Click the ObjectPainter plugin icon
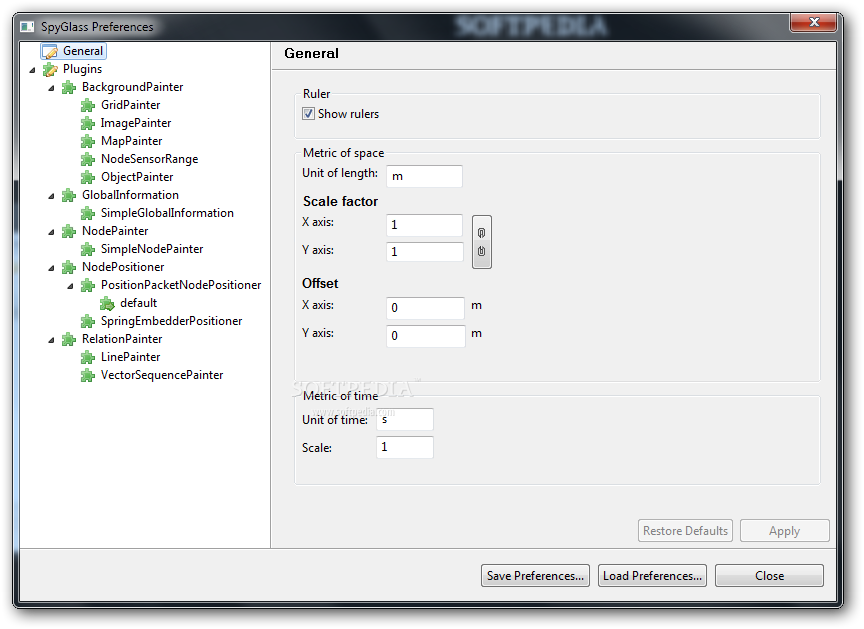The height and width of the screenshot is (629, 864). pos(88,177)
